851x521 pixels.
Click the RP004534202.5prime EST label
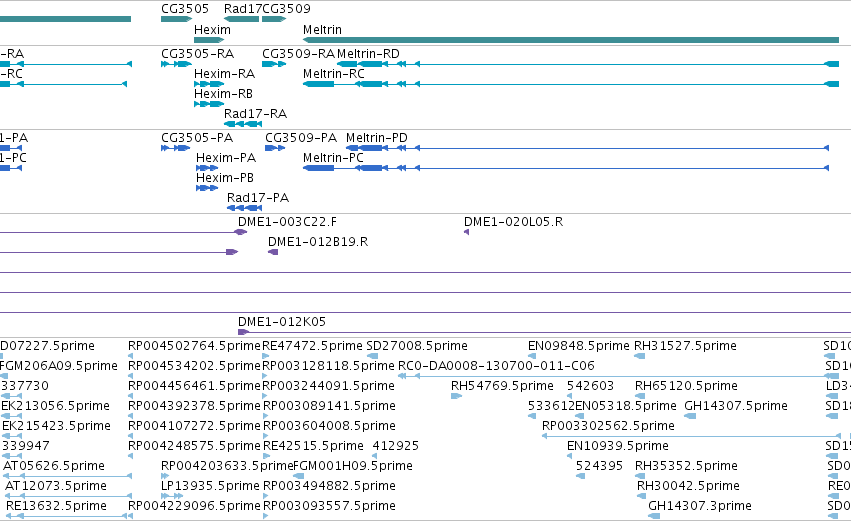click(194, 366)
